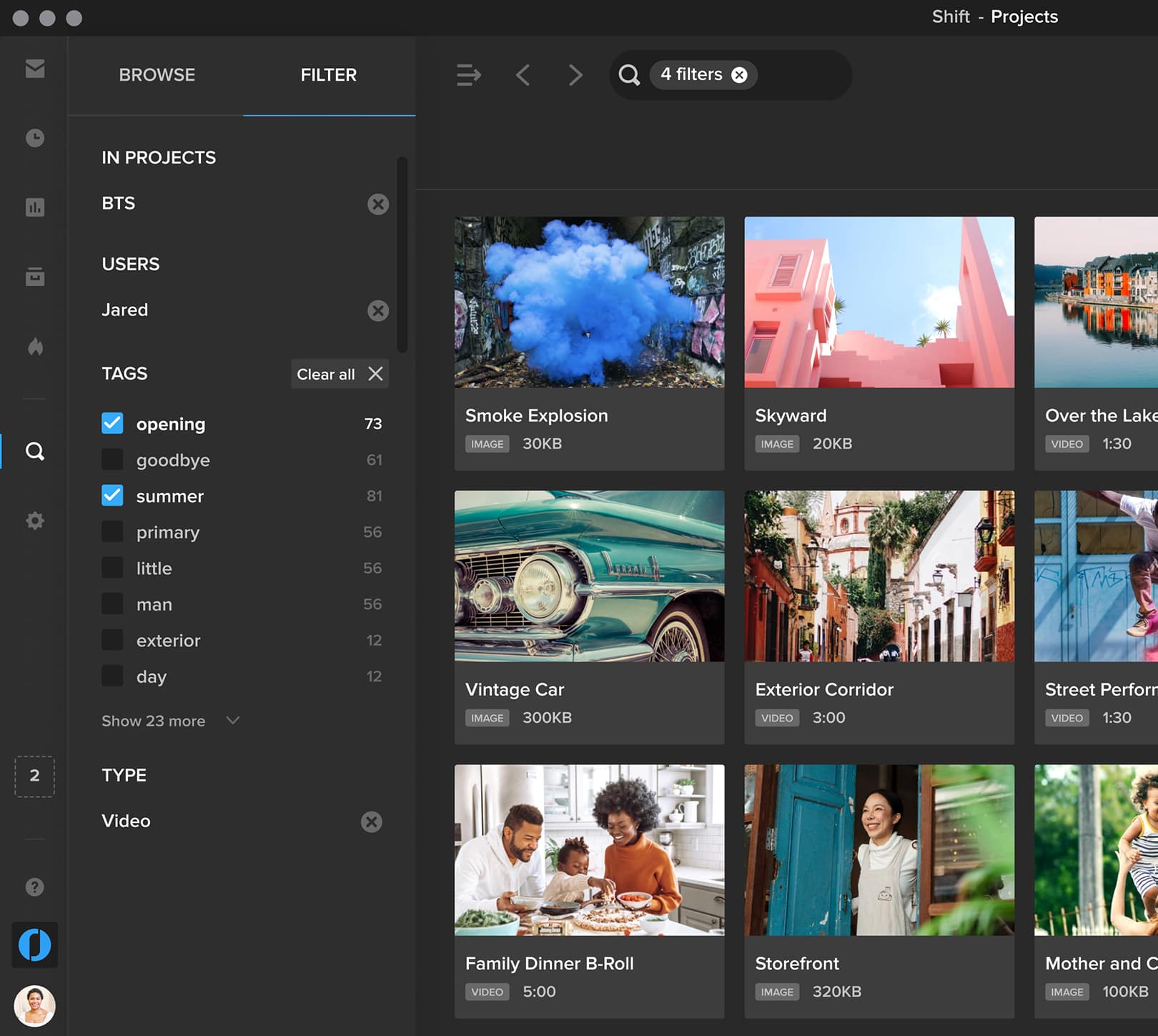
Task: Click the filter panel scrollbar
Action: [x=402, y=255]
